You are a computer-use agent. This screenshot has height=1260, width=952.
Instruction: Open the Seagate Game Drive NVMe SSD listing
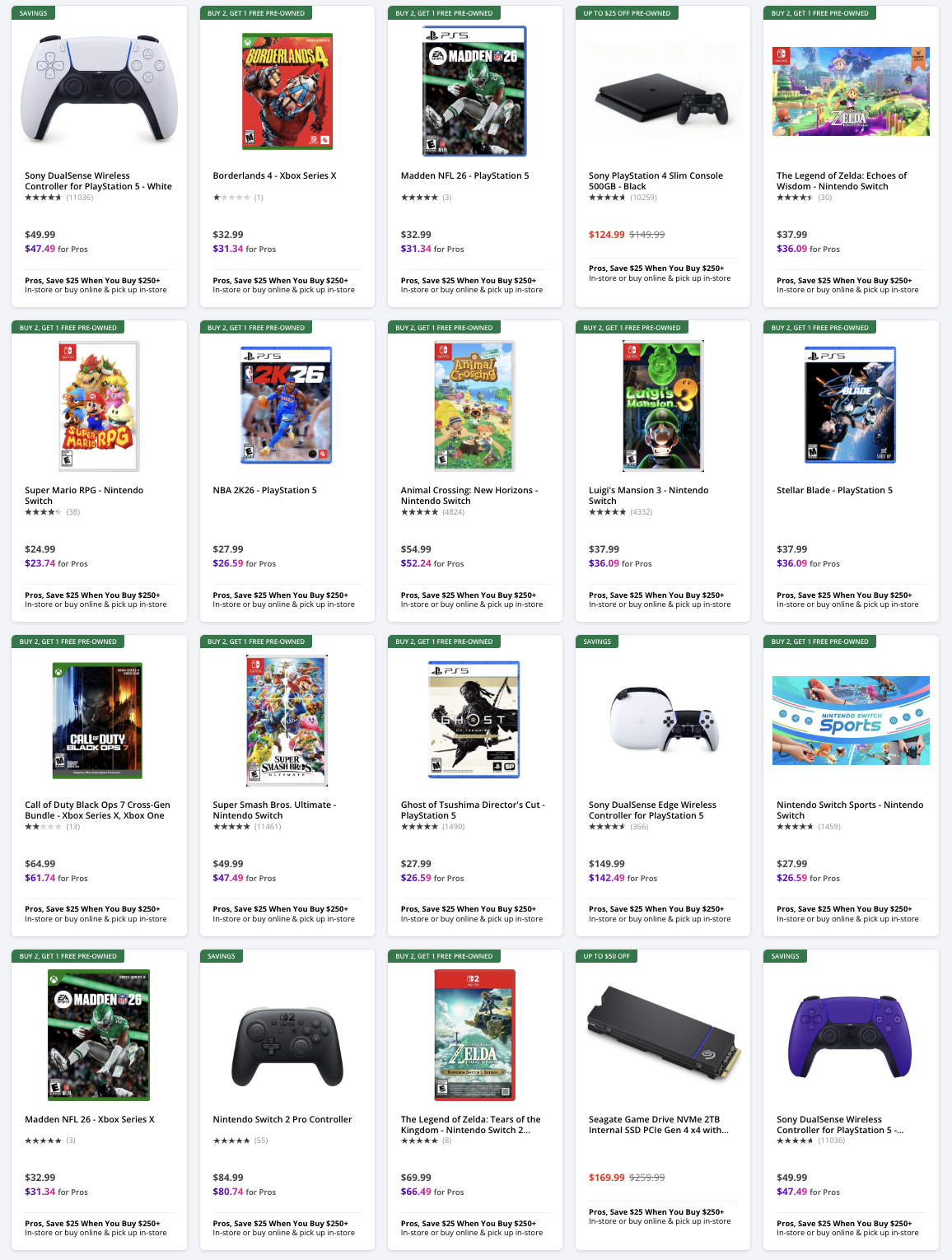(656, 1124)
